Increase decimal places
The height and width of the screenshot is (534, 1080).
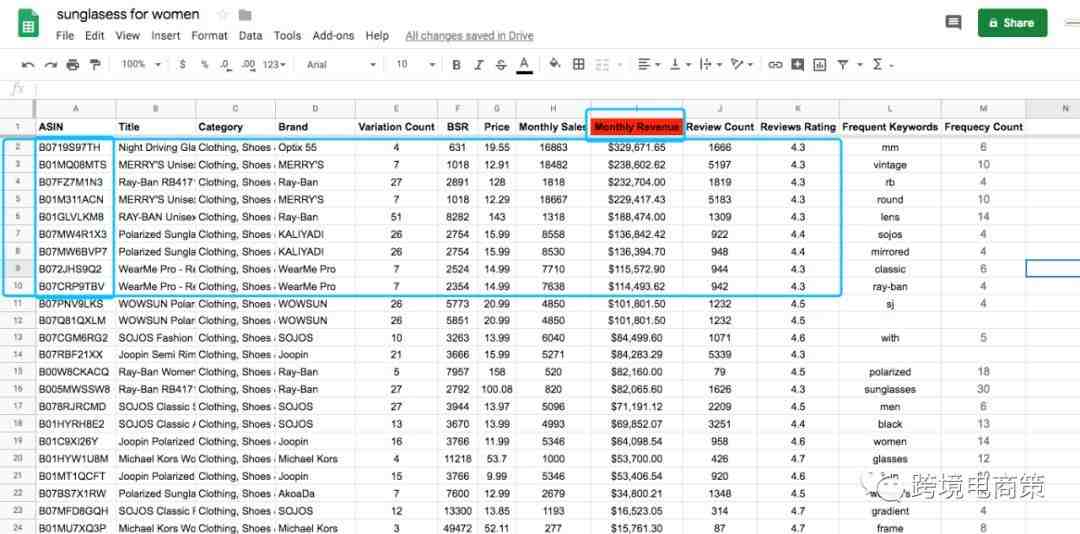249,64
